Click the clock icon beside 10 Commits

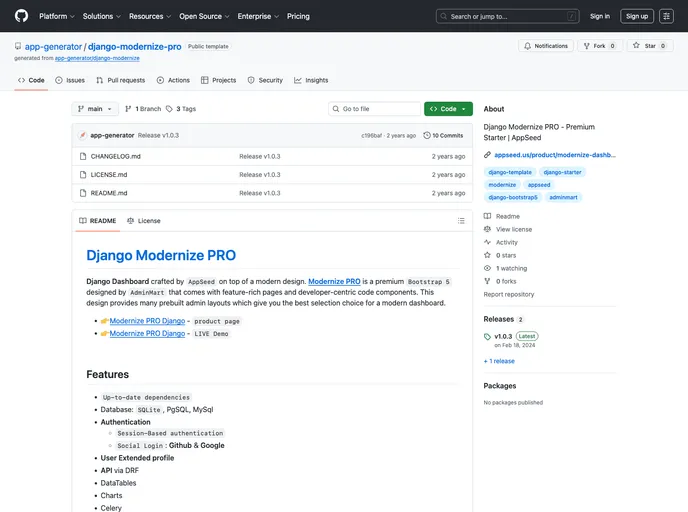click(x=426, y=135)
